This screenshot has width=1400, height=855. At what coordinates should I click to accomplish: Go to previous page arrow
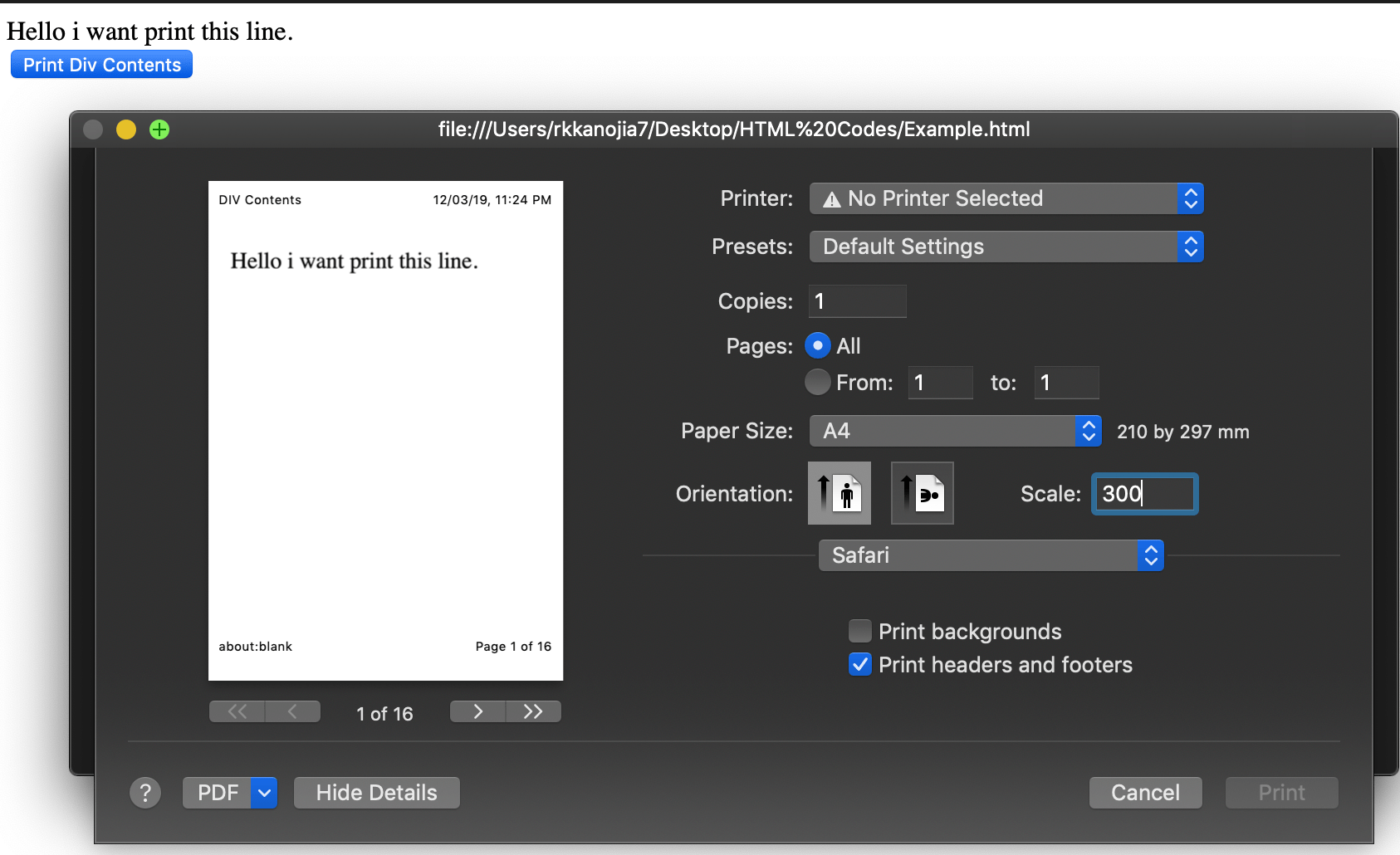point(292,711)
